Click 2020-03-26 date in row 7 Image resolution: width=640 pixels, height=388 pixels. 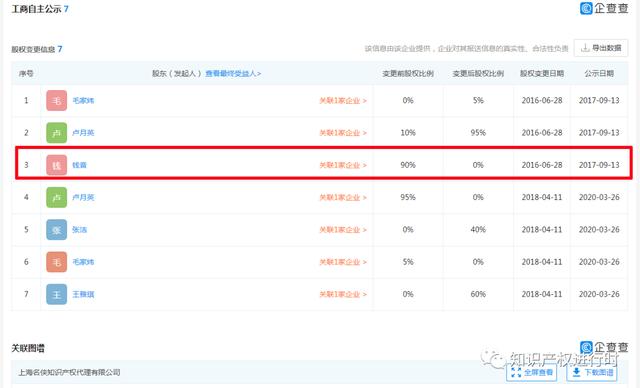tap(599, 294)
